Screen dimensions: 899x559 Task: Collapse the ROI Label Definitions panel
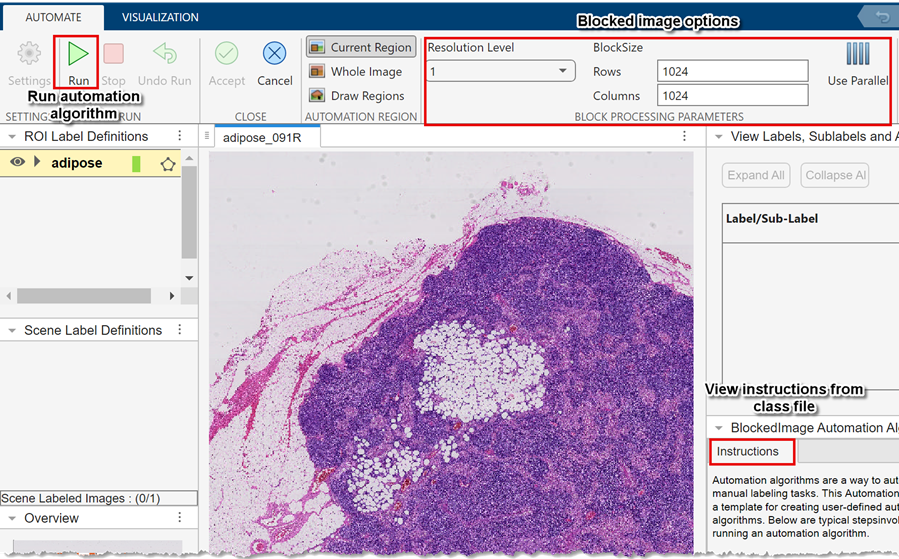(12, 137)
